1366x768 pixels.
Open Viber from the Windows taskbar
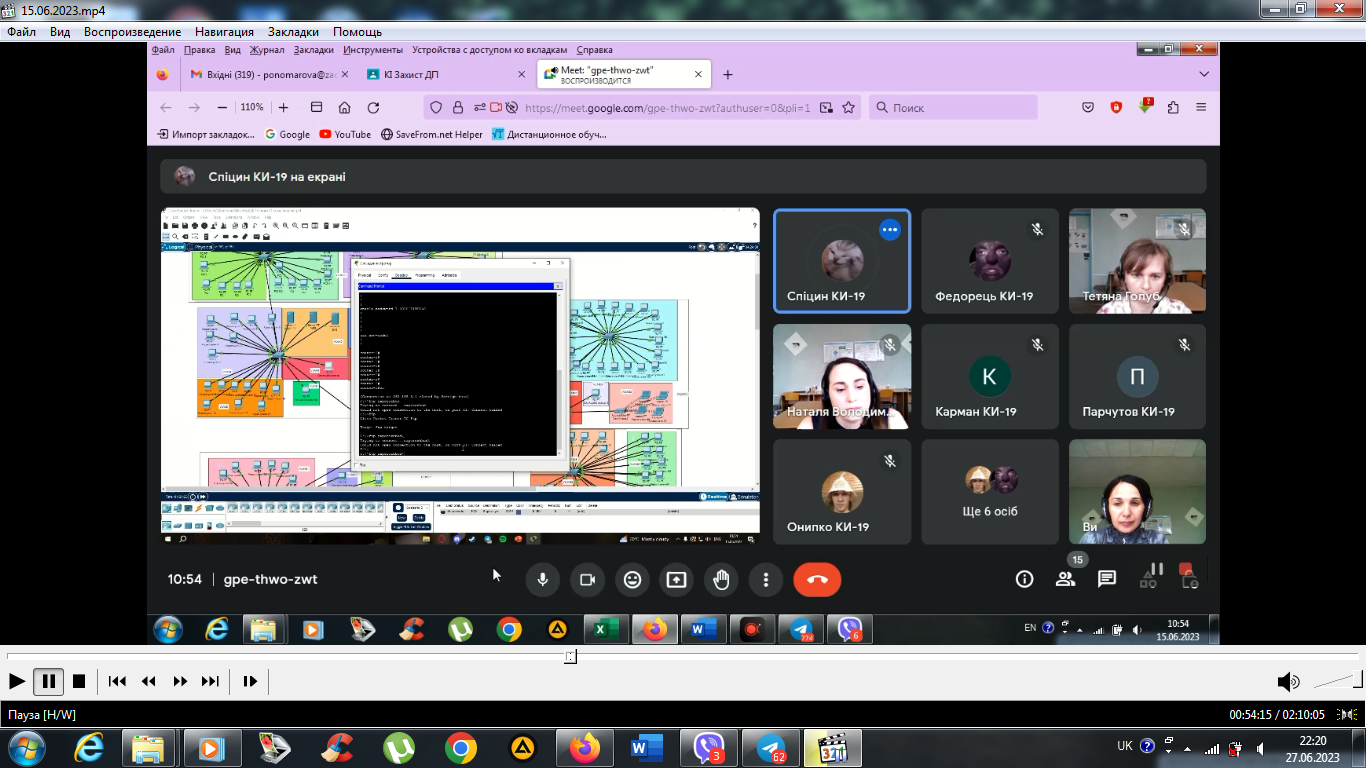[709, 748]
